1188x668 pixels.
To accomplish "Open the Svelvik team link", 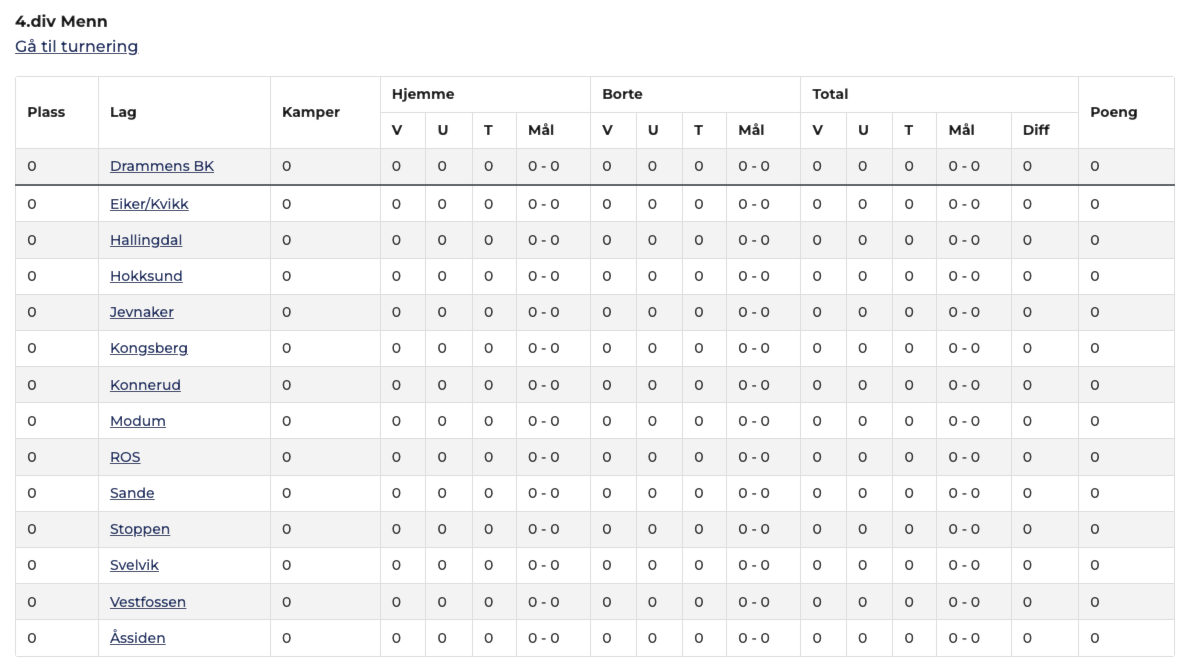I will (134, 565).
